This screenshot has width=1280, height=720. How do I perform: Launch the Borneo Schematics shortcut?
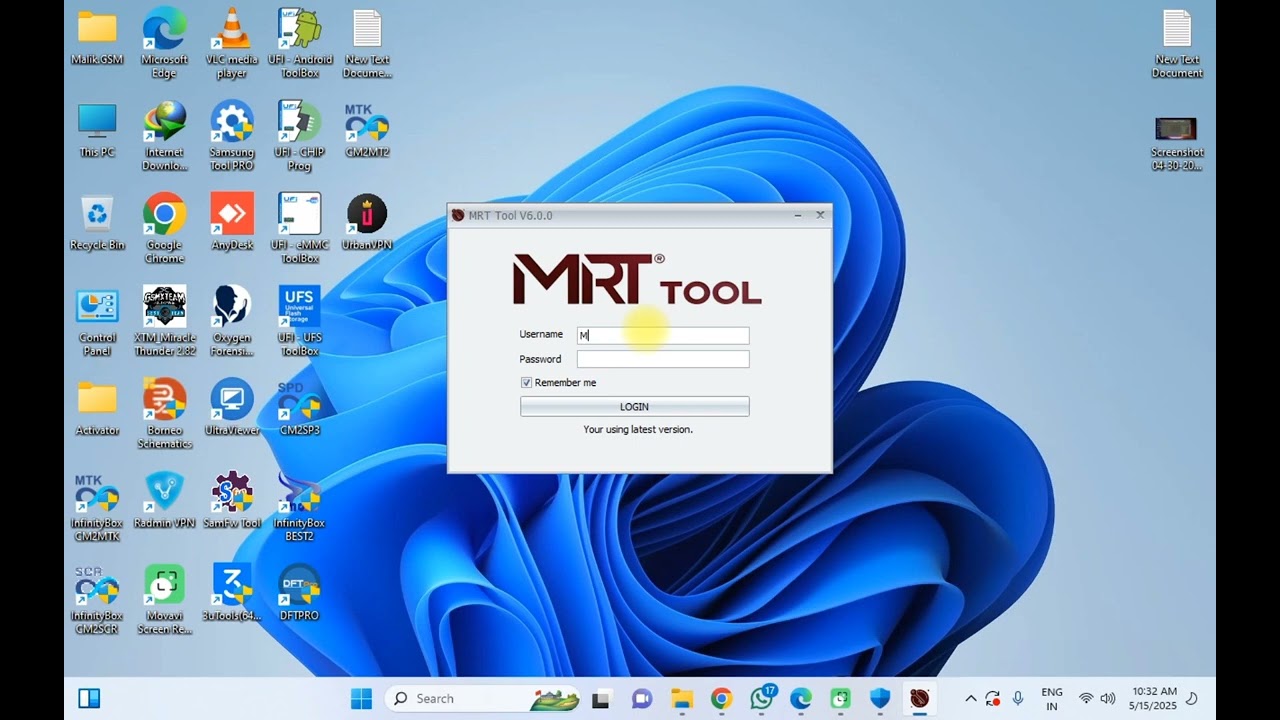click(x=164, y=414)
